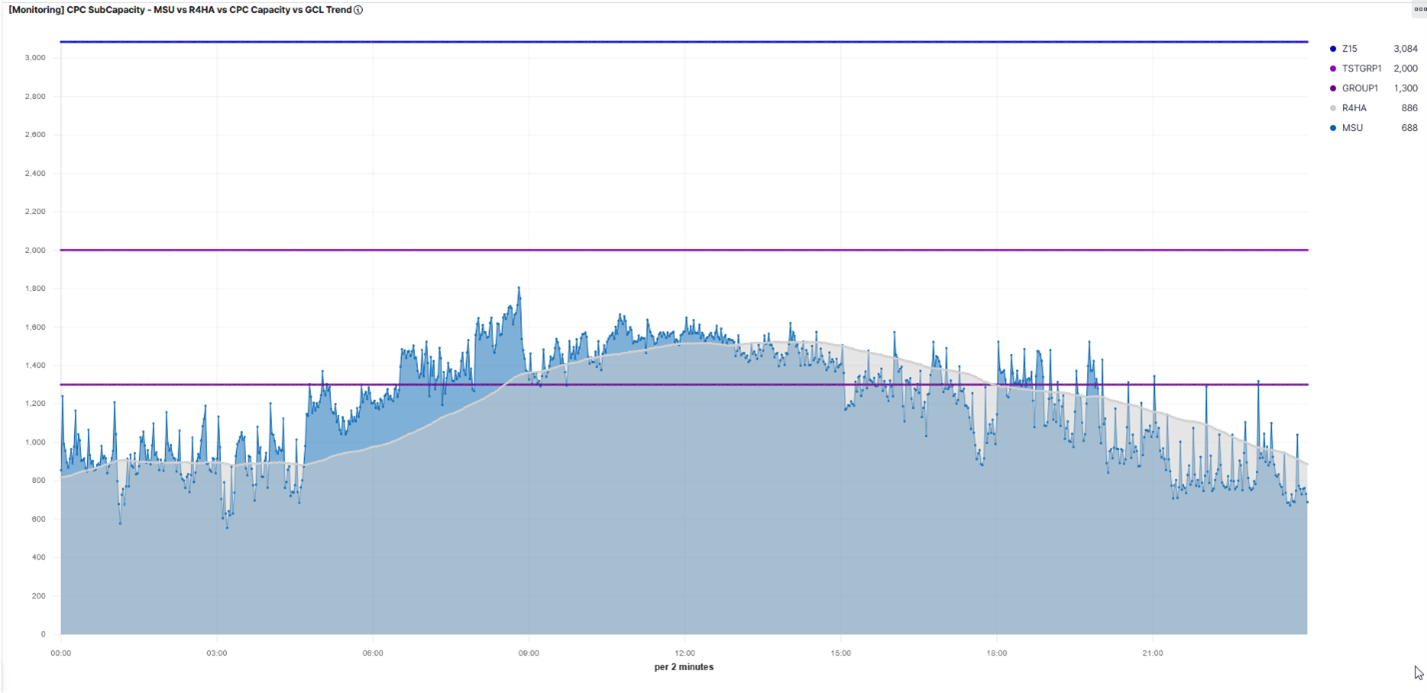Click the 2,000 y-axis label

tap(35, 250)
